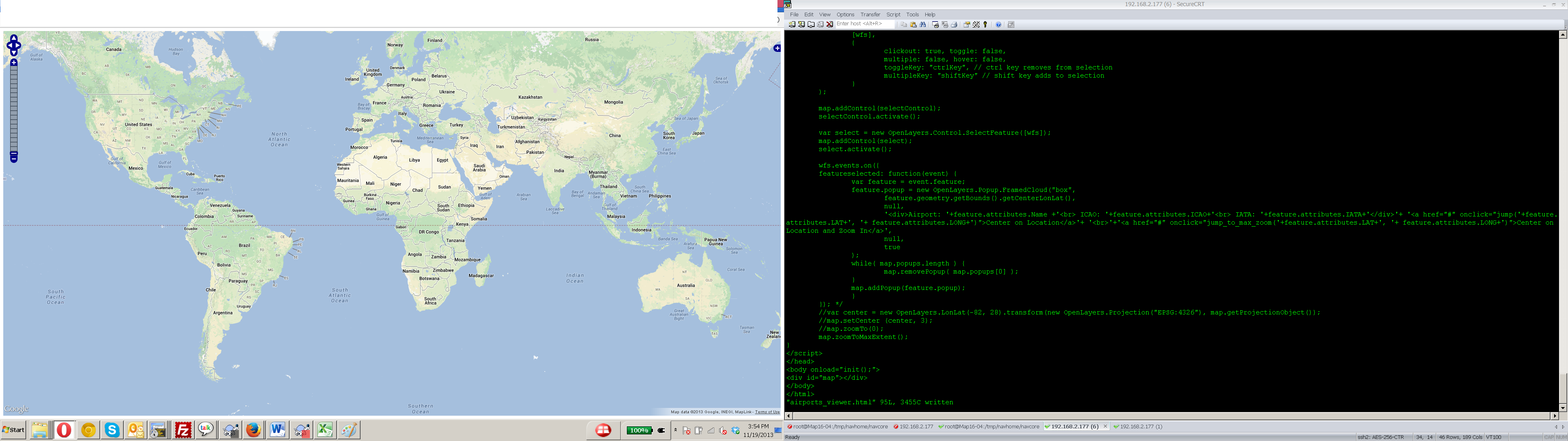
Task: Click the map pan control arrows
Action: click(x=13, y=45)
